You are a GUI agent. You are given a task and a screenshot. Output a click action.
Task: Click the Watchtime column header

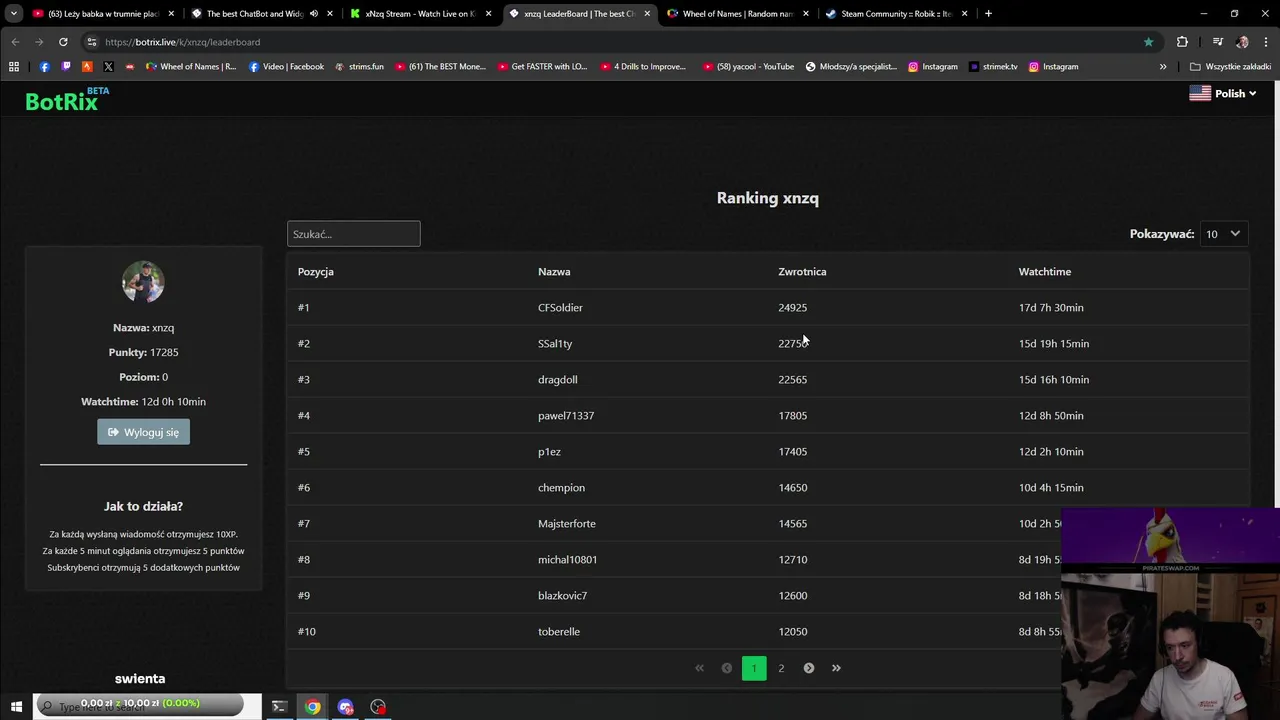point(1045,272)
